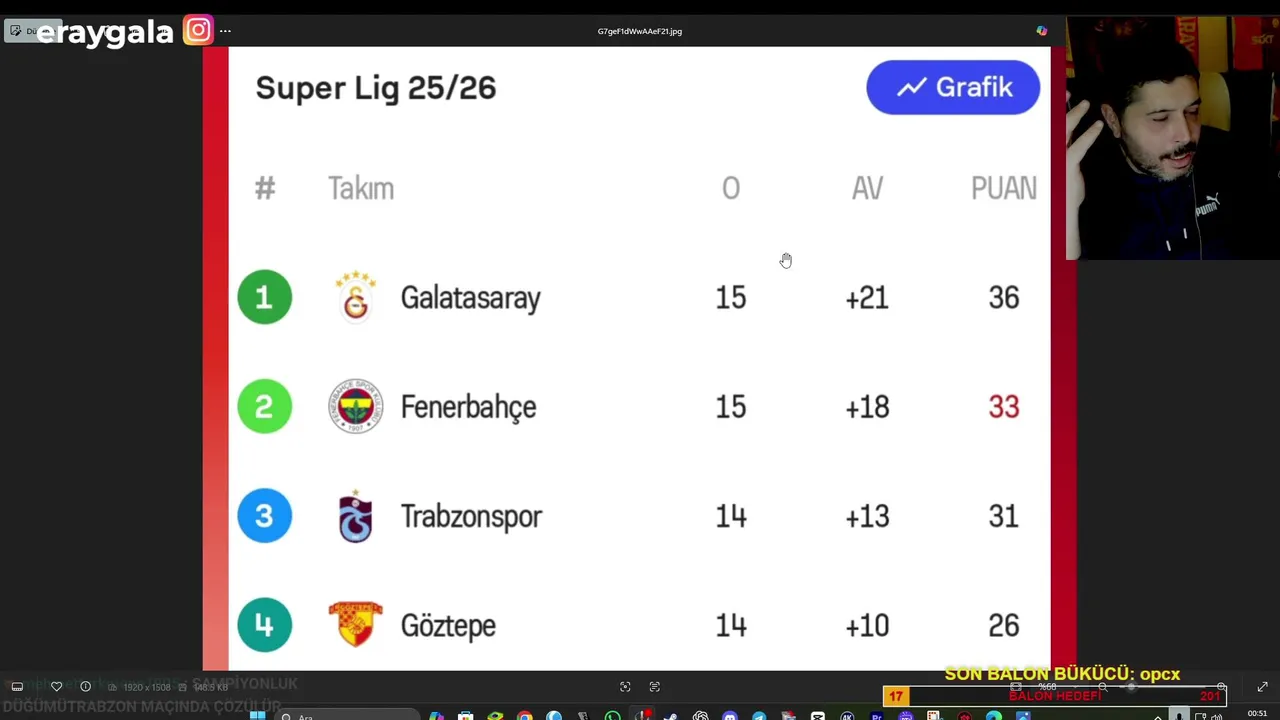Click the visual search scan icon
The height and width of the screenshot is (720, 1280).
625,687
